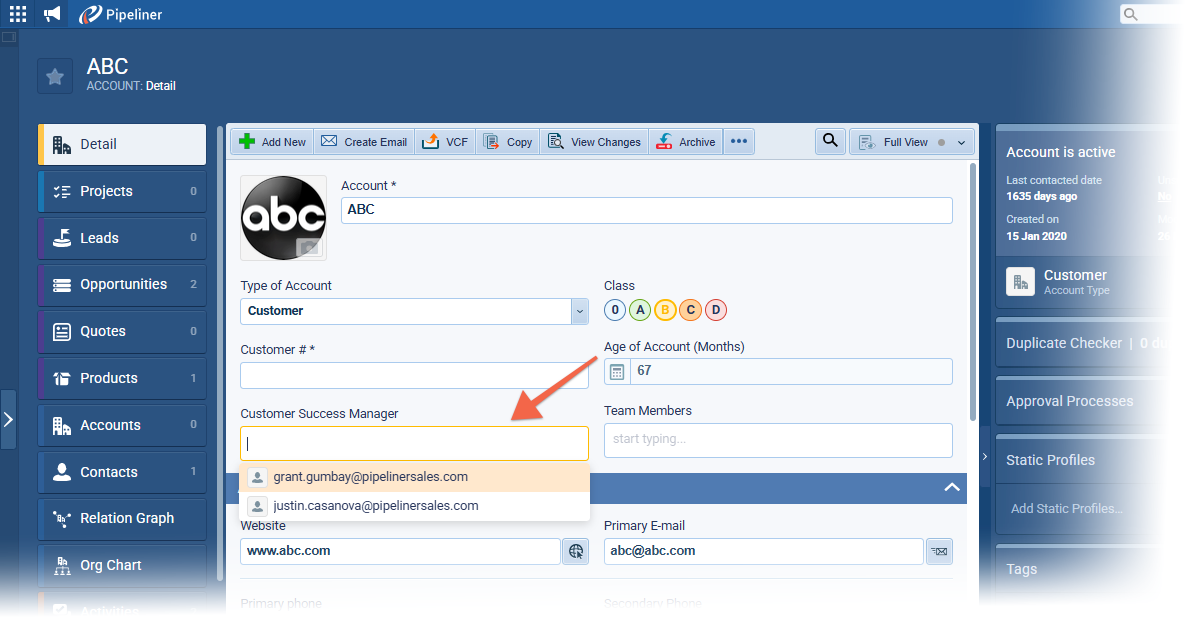Select class D rating

(715, 310)
